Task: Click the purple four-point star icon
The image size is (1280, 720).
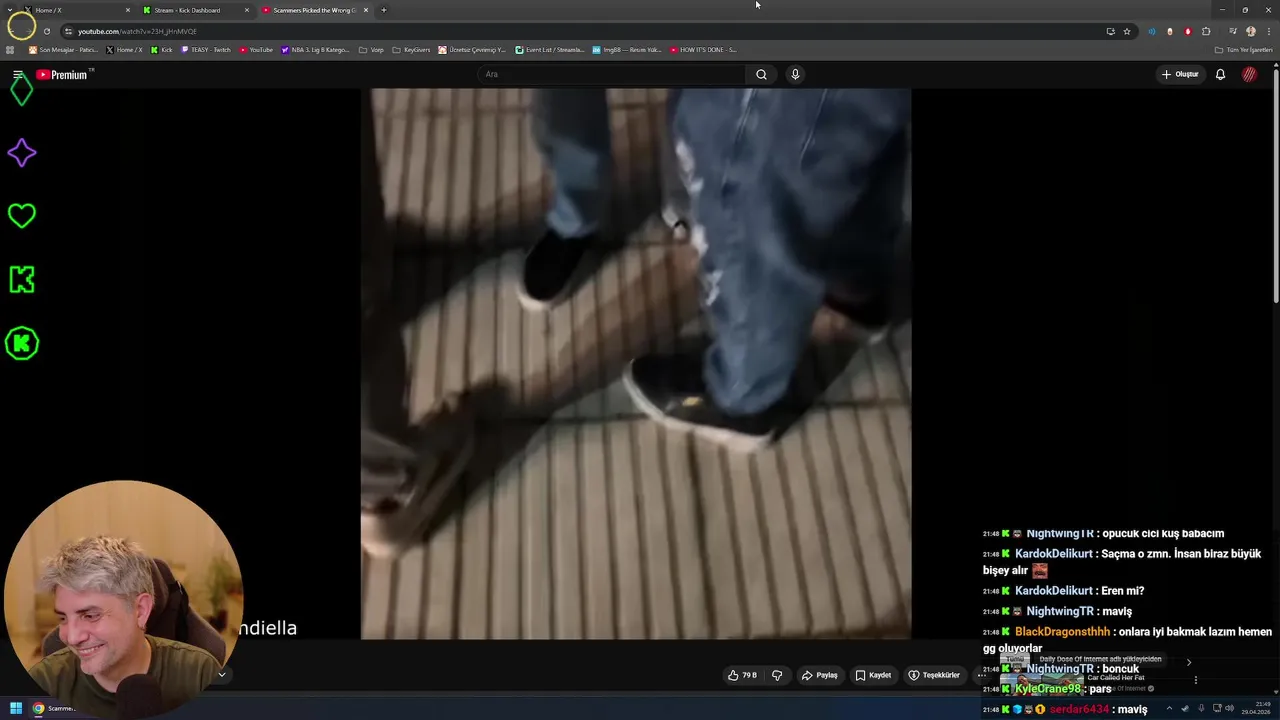Action: click(21, 153)
